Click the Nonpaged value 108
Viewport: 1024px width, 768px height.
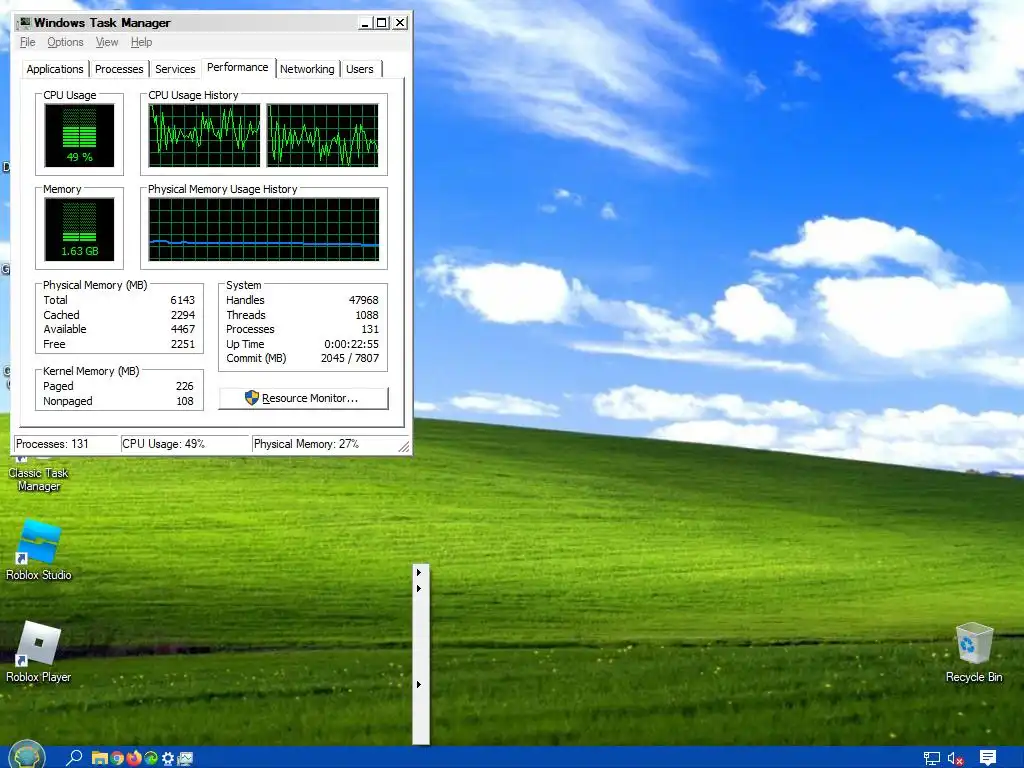tap(185, 401)
